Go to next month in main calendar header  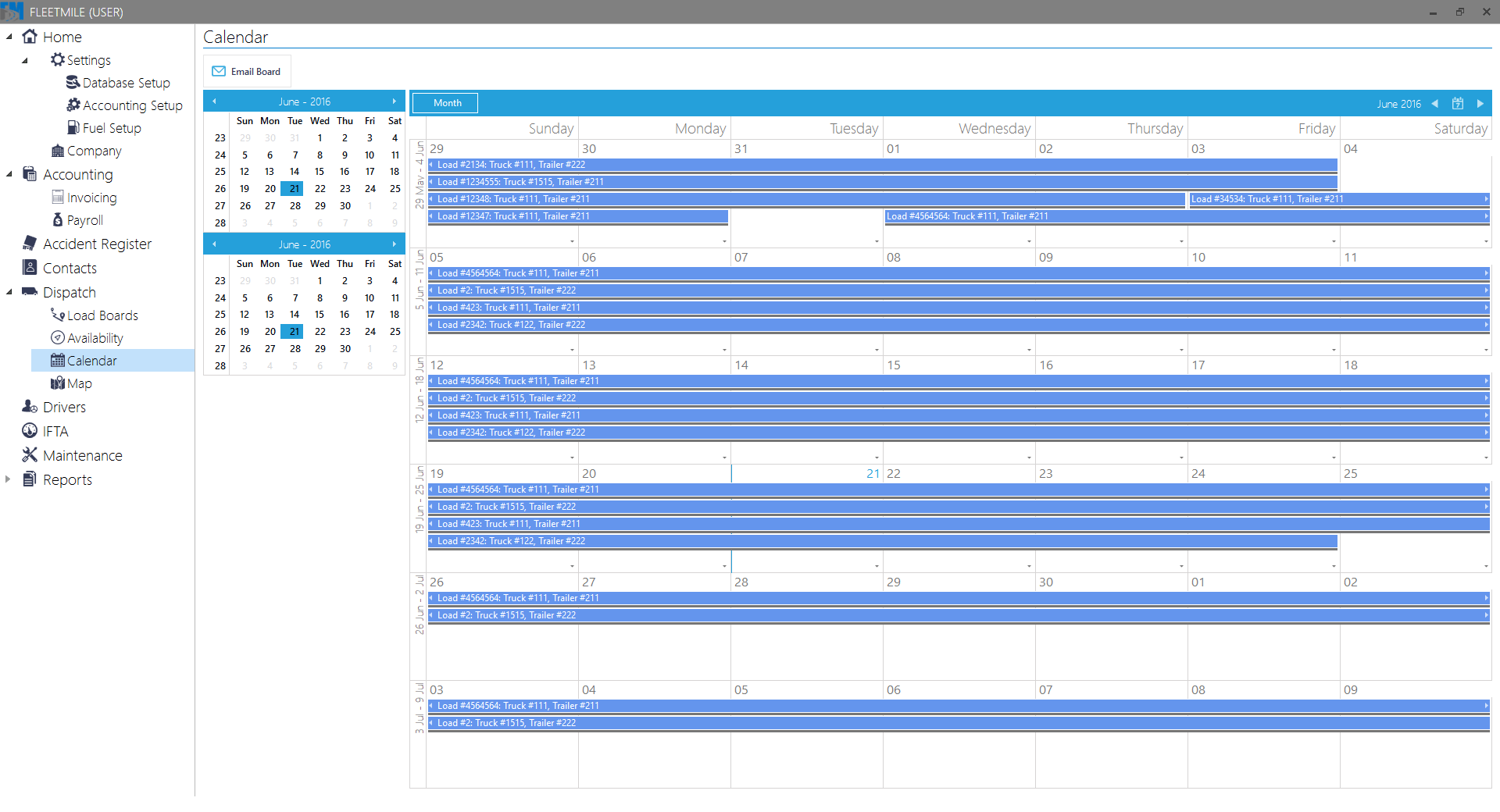(x=1480, y=103)
